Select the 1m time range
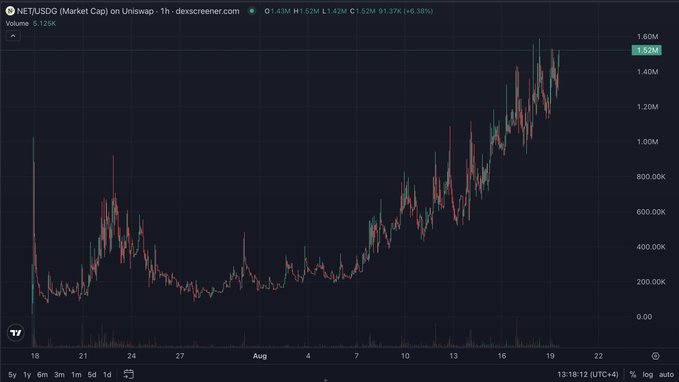 coord(76,375)
